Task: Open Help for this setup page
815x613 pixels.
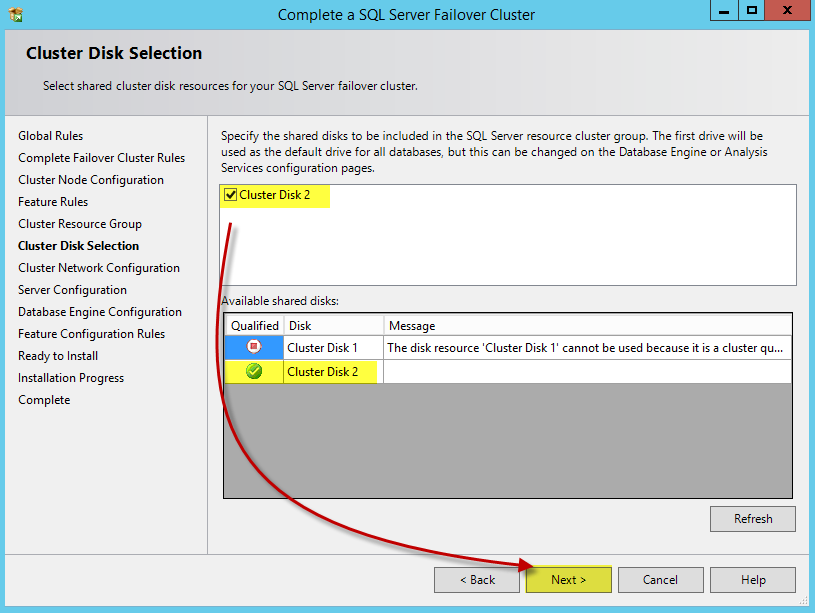Action: (x=753, y=580)
